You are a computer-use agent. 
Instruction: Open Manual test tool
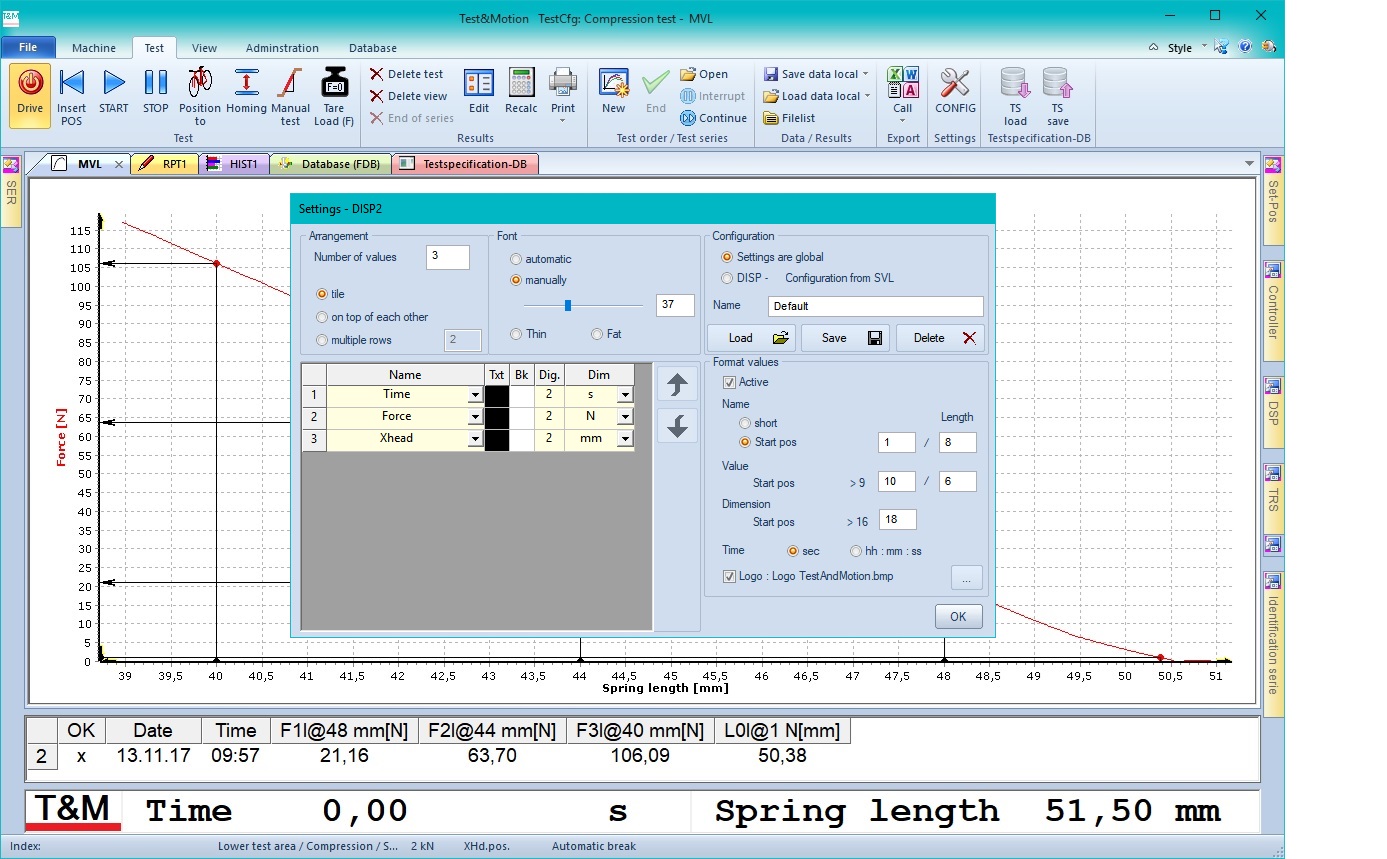click(290, 96)
